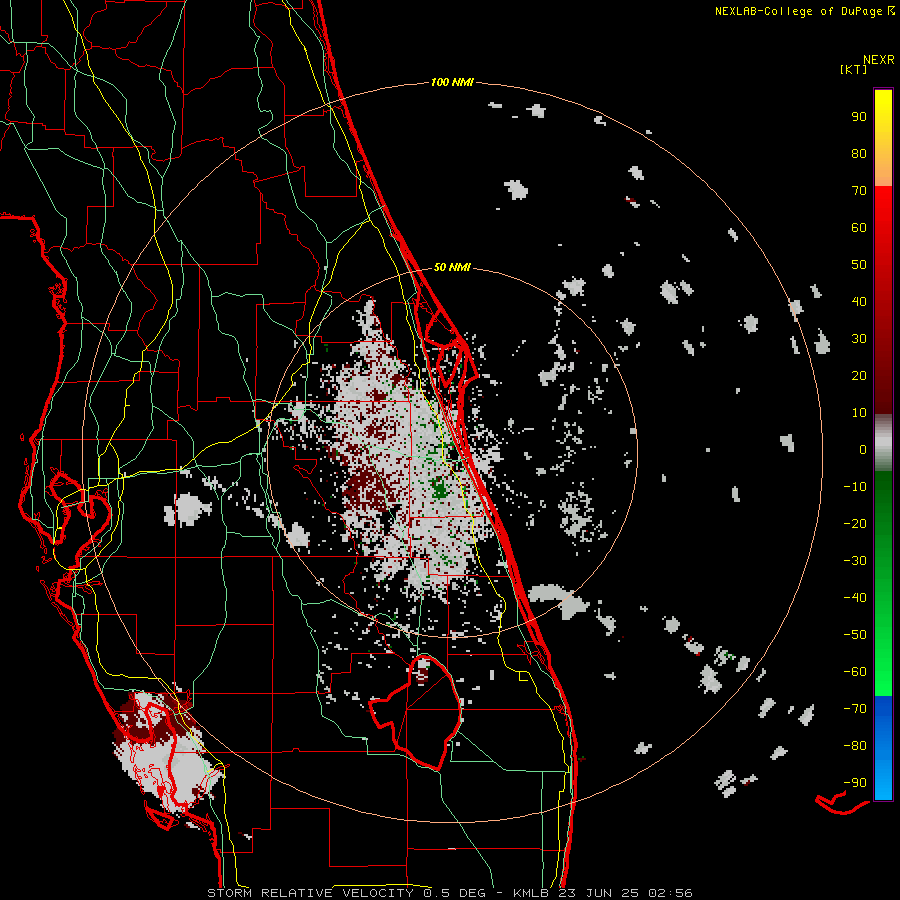Click the 60 value on the velocity scale

pyautogui.click(x=859, y=227)
